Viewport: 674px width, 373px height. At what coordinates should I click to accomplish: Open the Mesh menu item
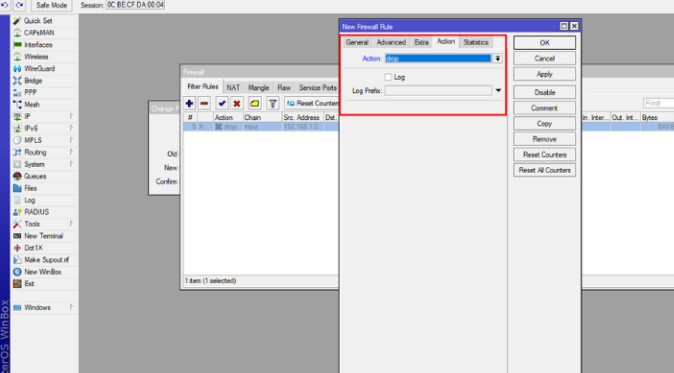click(31, 104)
